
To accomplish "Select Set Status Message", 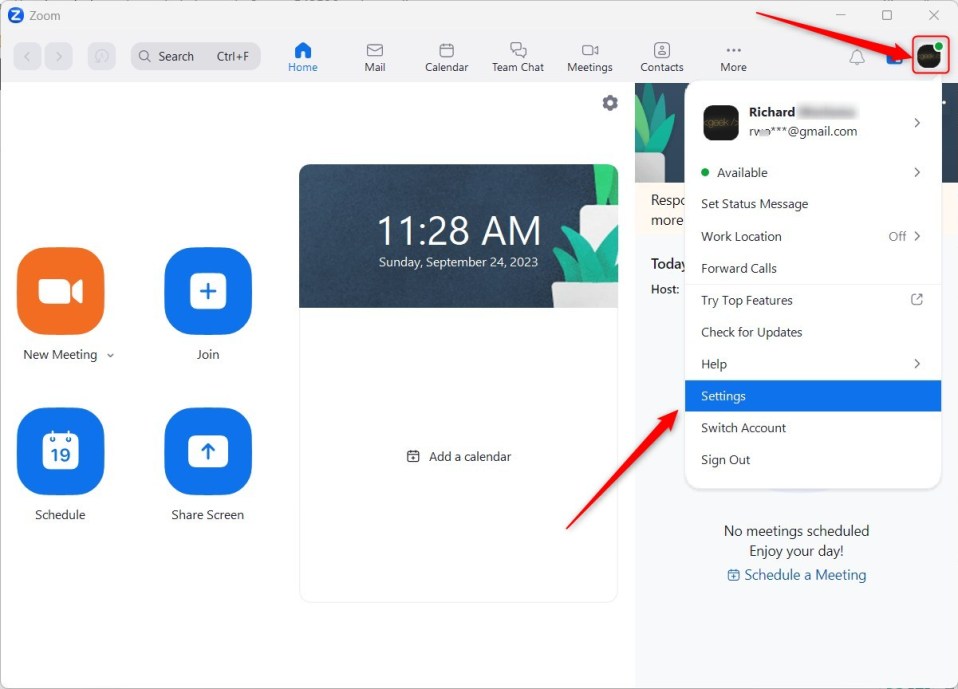I will pyautogui.click(x=813, y=204).
